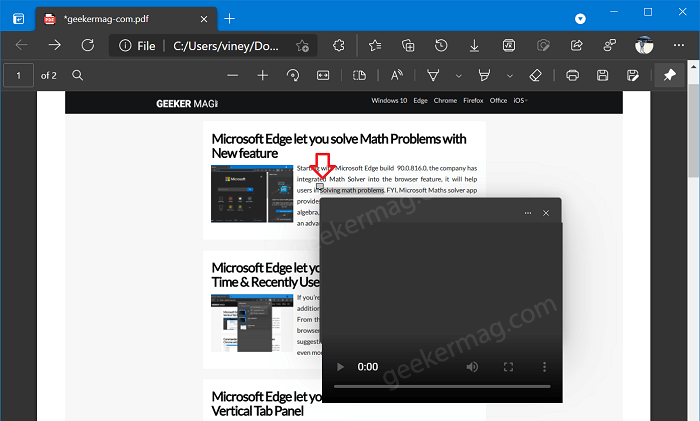Viewport: 700px width, 421px height.
Task: Mute the video volume
Action: tap(472, 367)
